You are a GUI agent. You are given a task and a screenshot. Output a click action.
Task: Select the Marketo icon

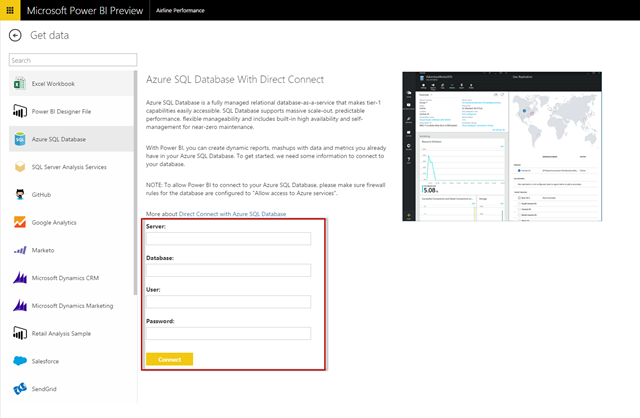tap(19, 250)
